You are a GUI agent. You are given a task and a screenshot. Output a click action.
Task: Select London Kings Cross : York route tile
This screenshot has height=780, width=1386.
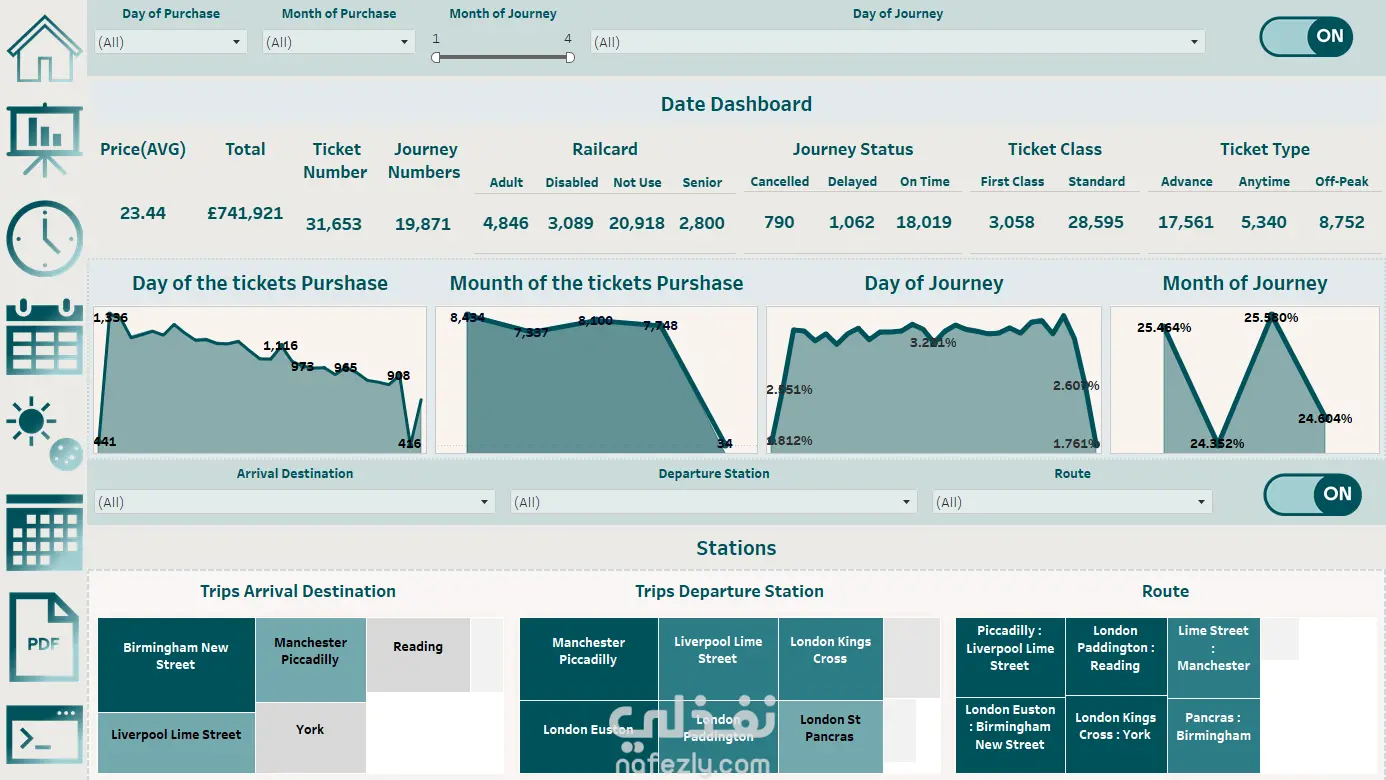(1116, 726)
